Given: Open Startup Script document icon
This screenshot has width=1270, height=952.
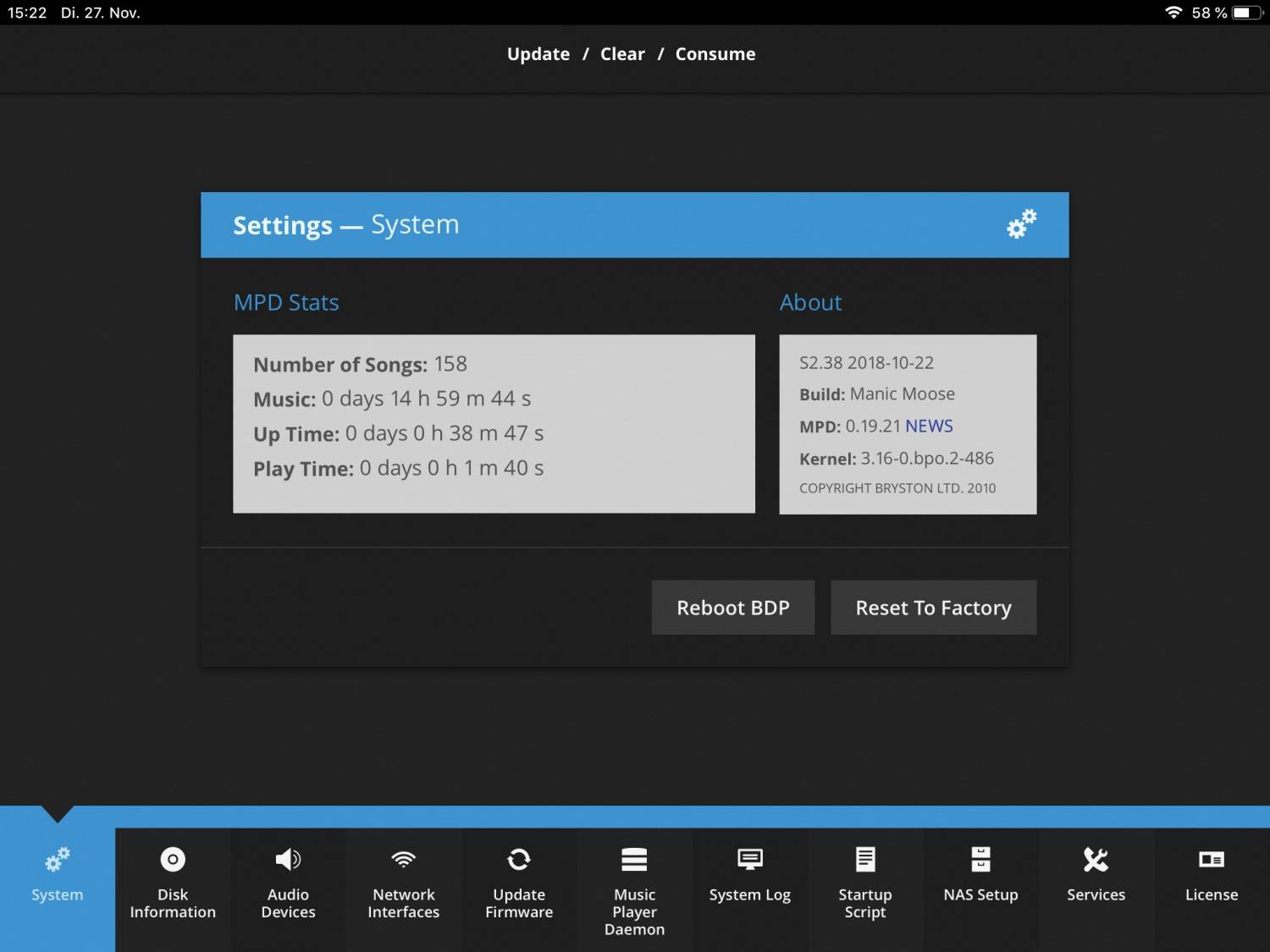Looking at the screenshot, I should 865,860.
